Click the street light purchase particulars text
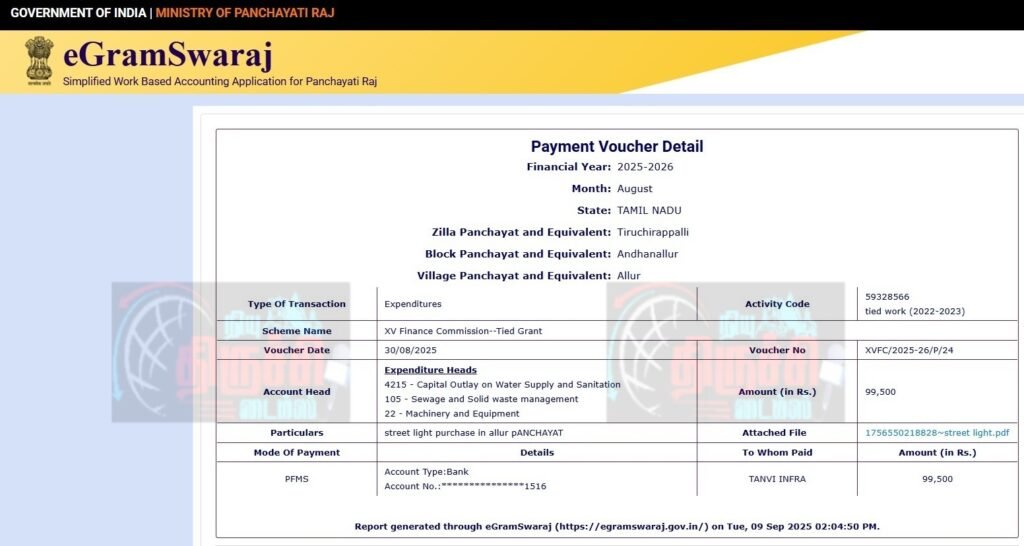 473,433
